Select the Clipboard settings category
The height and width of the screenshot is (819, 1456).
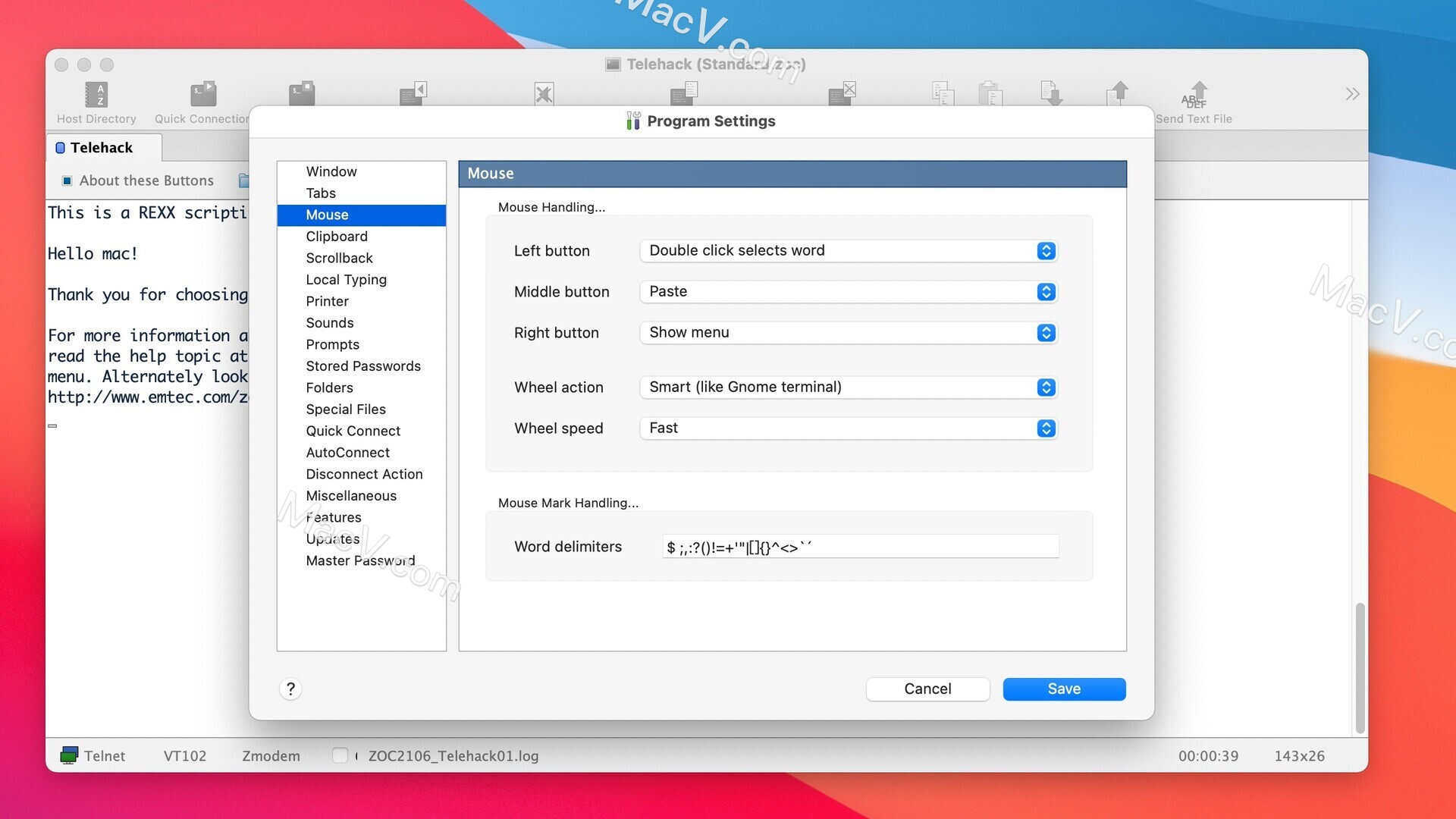(337, 236)
